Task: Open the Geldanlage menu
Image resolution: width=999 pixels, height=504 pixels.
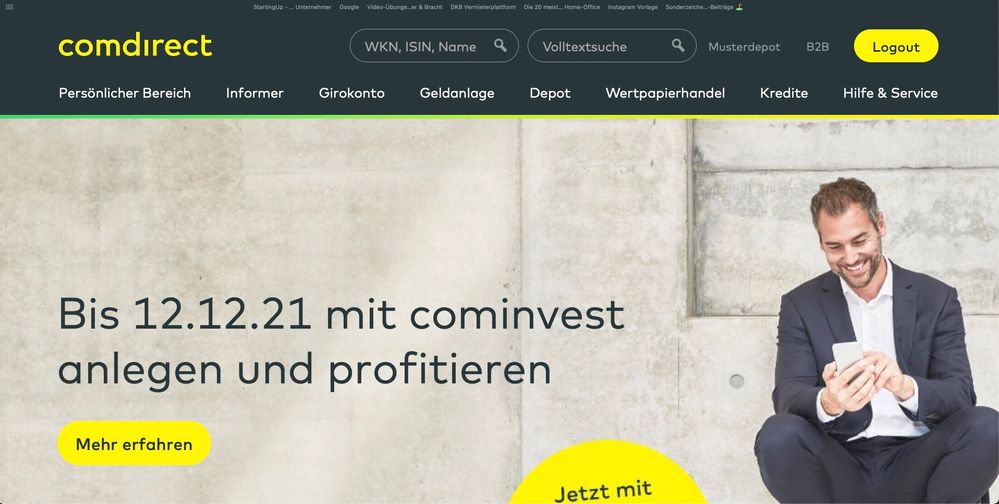Action: 457,93
